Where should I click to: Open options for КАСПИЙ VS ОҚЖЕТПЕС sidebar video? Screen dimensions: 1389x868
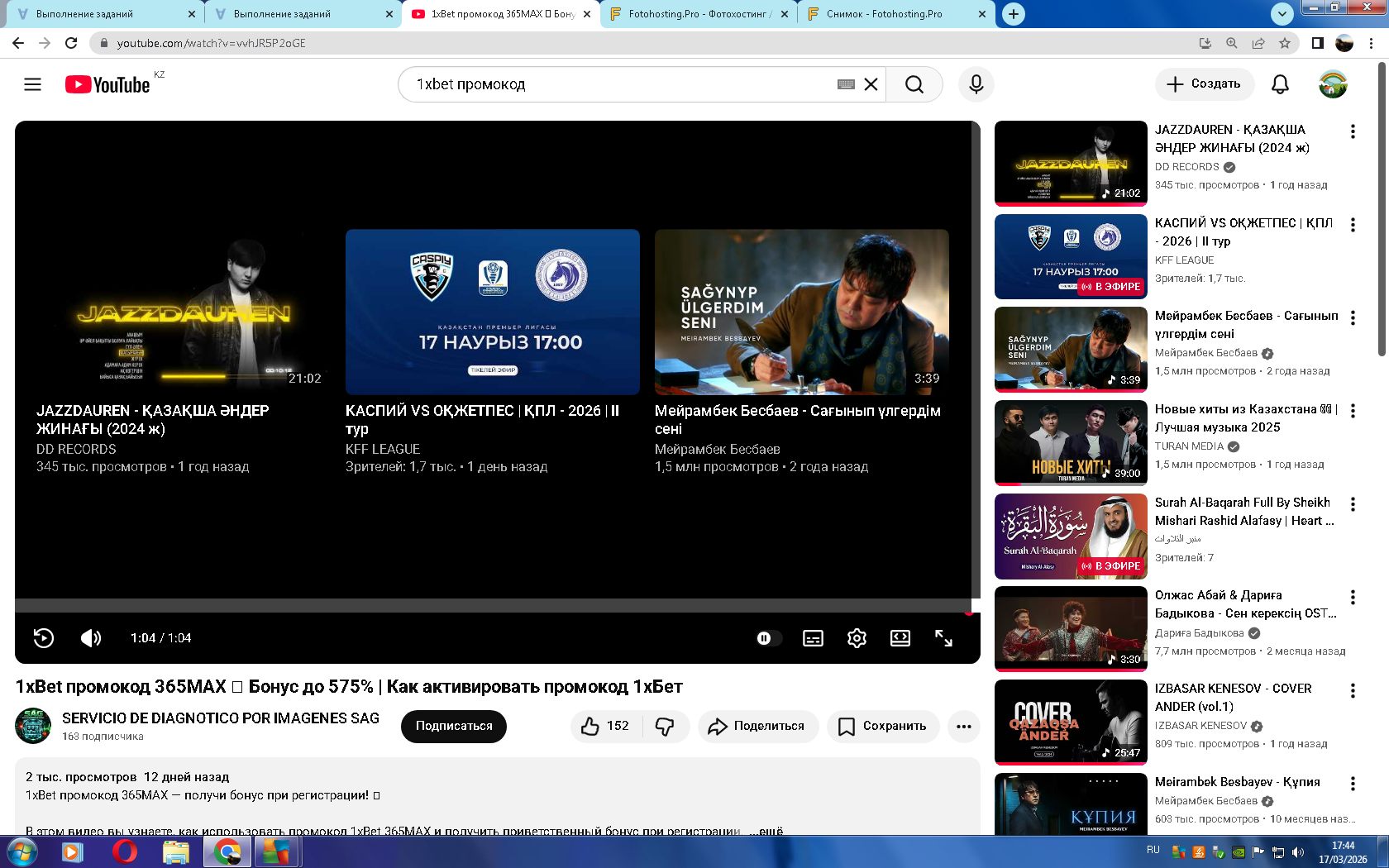1353,225
